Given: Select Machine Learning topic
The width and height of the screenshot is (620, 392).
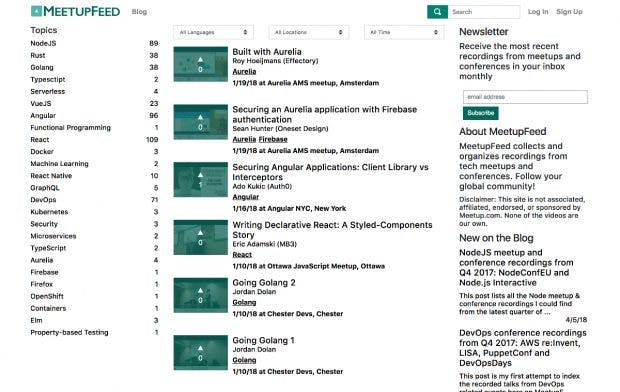Looking at the screenshot, I should tap(59, 164).
